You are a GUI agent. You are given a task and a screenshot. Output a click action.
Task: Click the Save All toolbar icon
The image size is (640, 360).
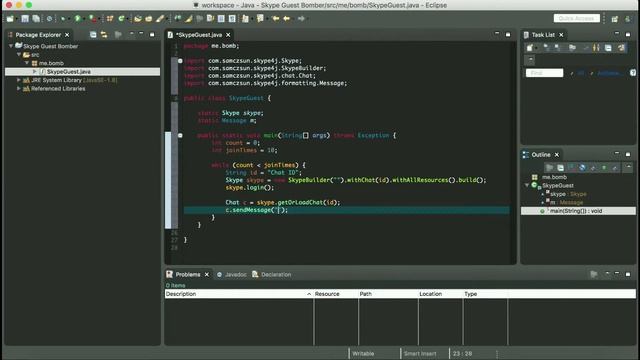tap(36, 19)
